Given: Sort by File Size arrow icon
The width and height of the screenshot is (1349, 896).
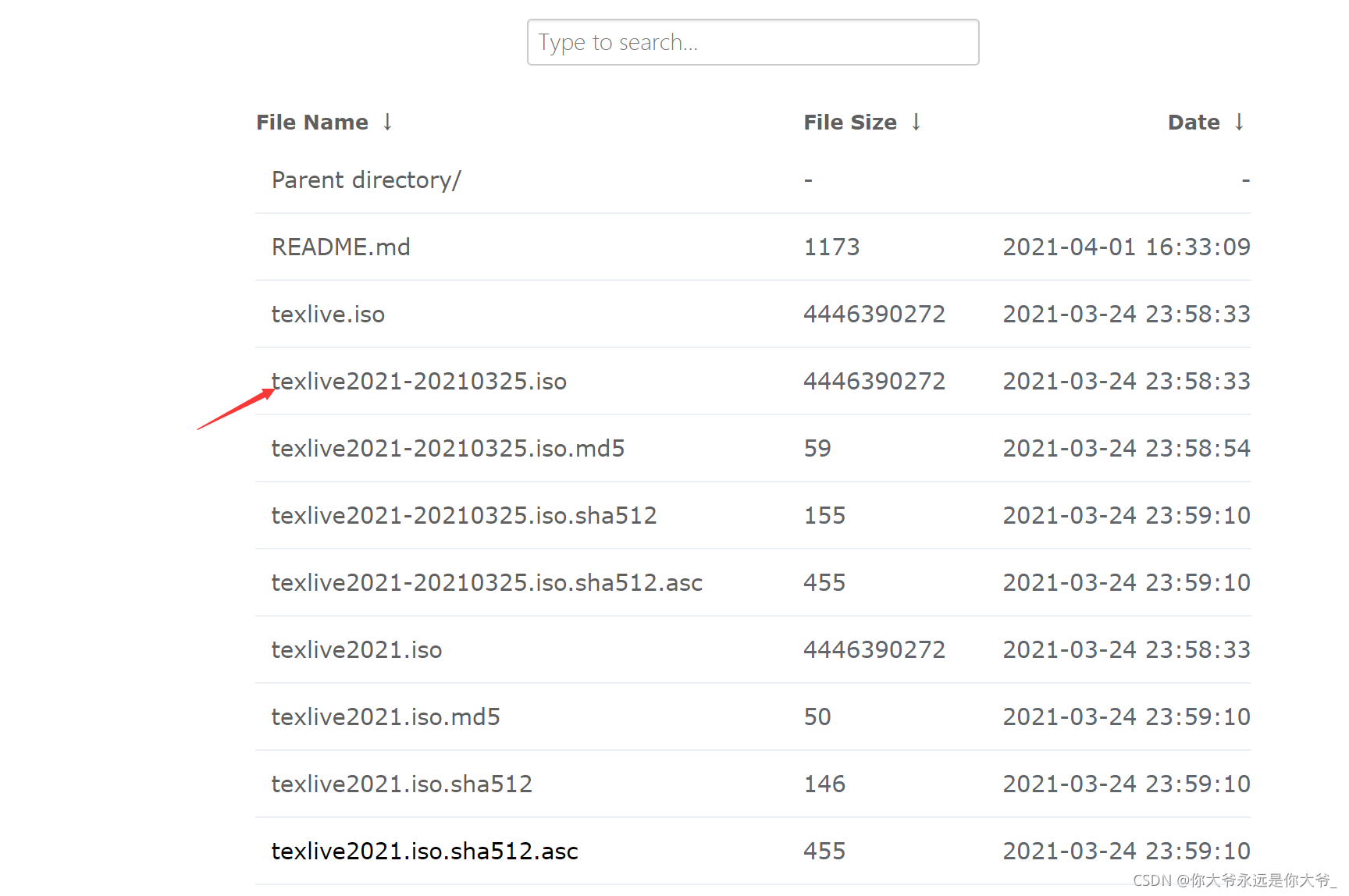Looking at the screenshot, I should pos(916,122).
